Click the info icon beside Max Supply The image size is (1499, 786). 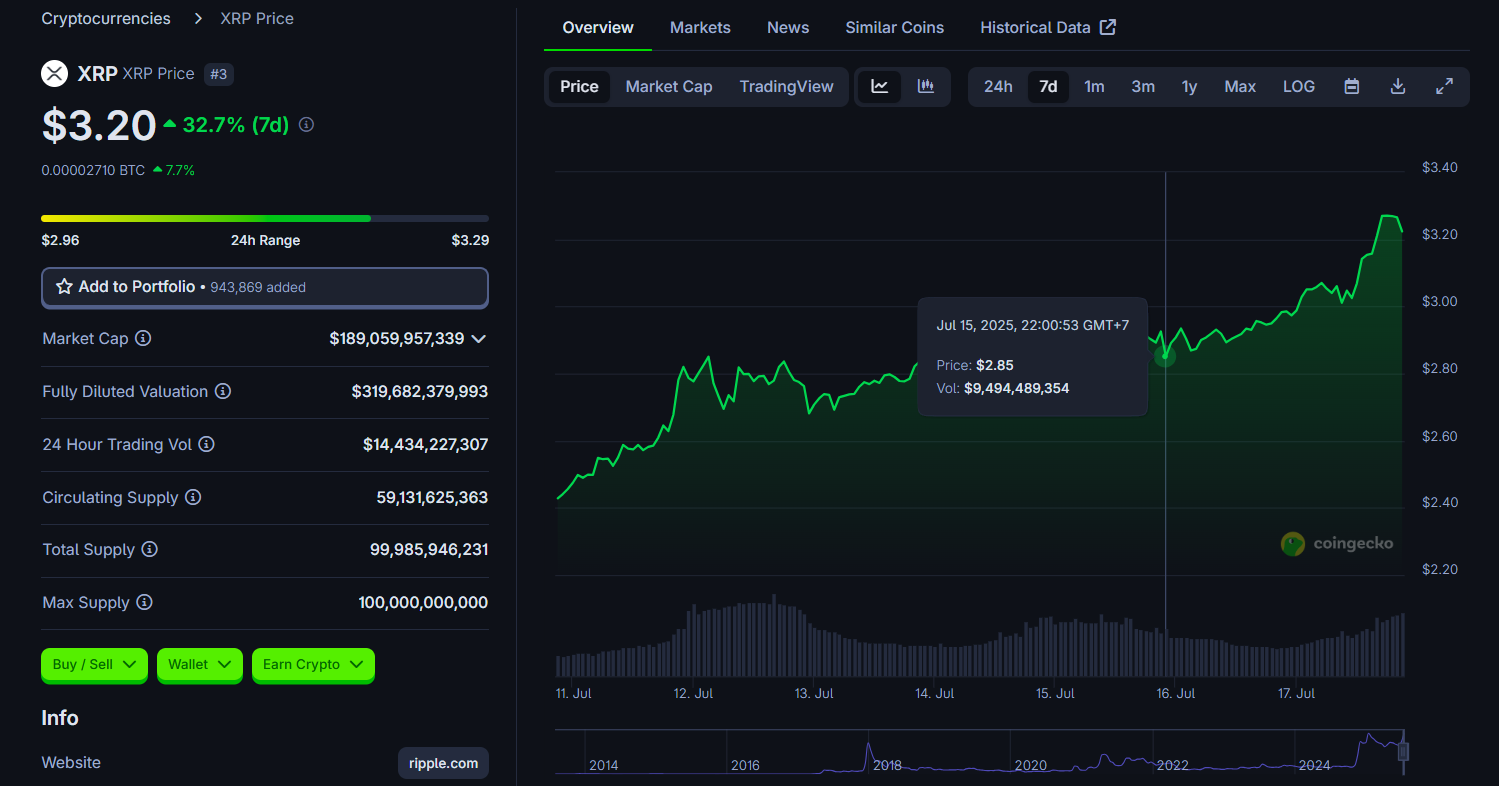point(144,602)
